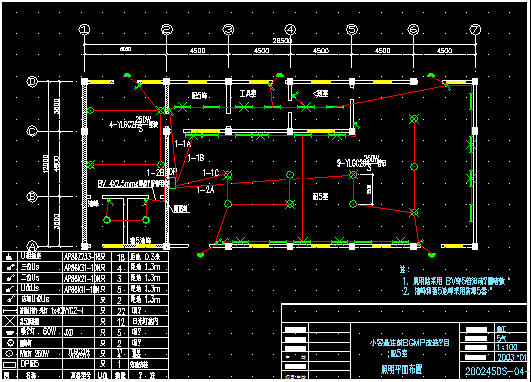Select the legend quantity 22
The width and height of the screenshot is (531, 382).
coord(121,311)
